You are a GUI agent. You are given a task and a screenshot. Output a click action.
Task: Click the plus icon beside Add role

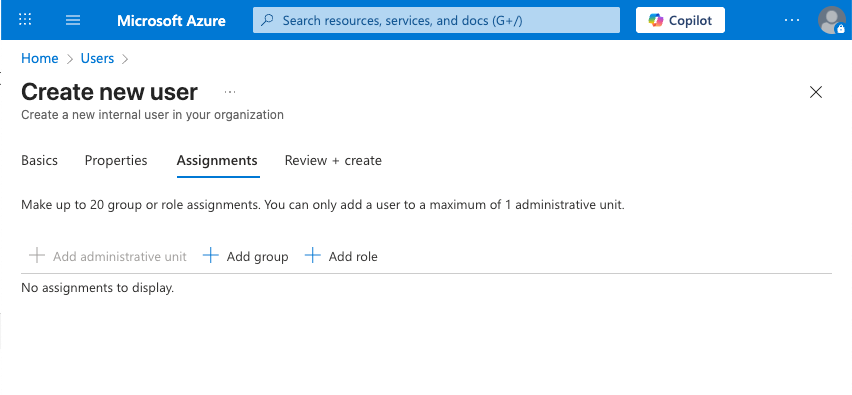(x=312, y=255)
